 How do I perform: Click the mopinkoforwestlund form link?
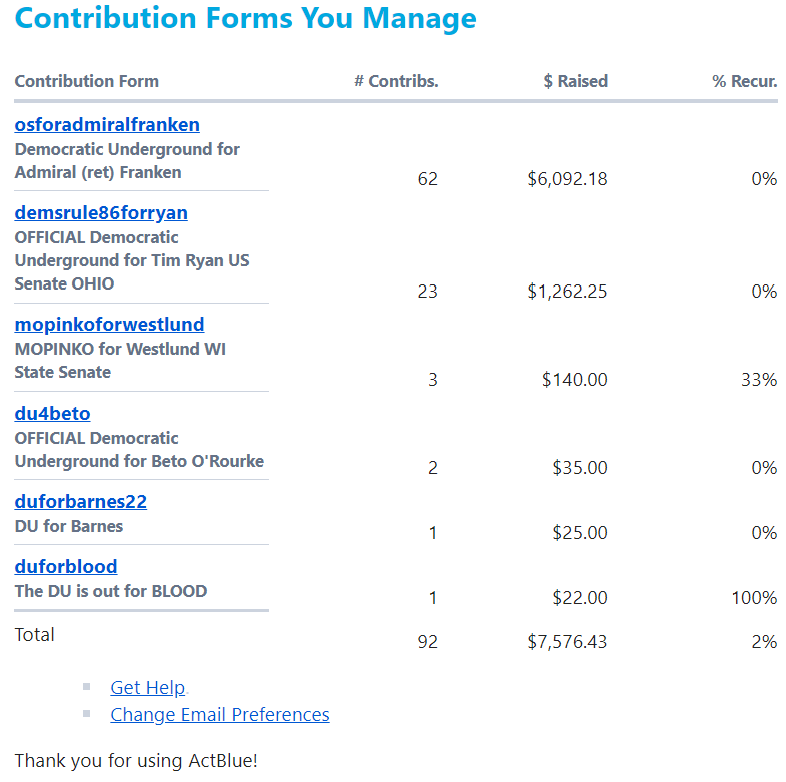pyautogui.click(x=109, y=325)
